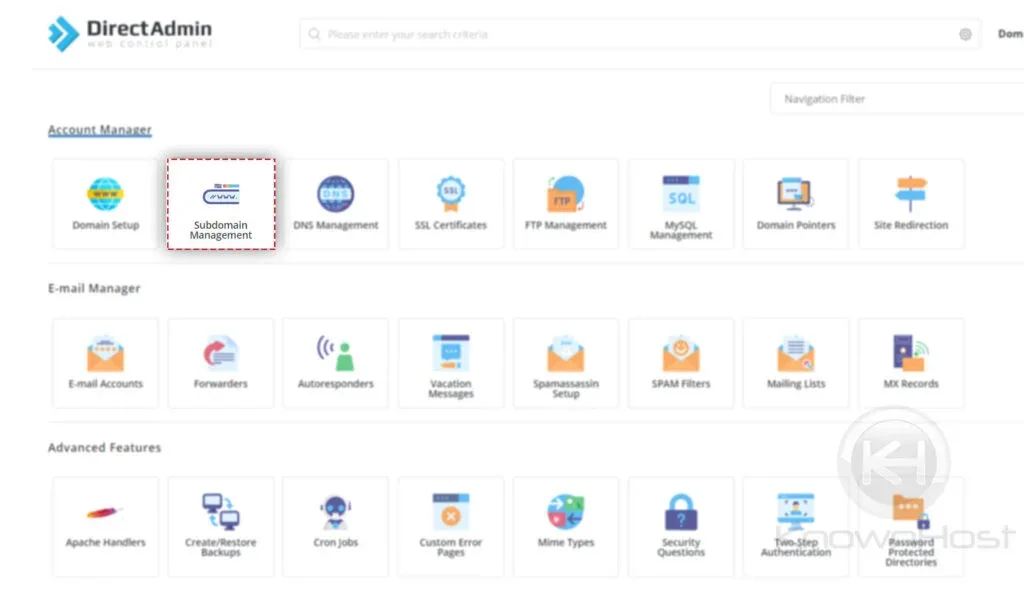The image size is (1024, 609).
Task: Click the DirectAdmin logo
Action: click(130, 33)
